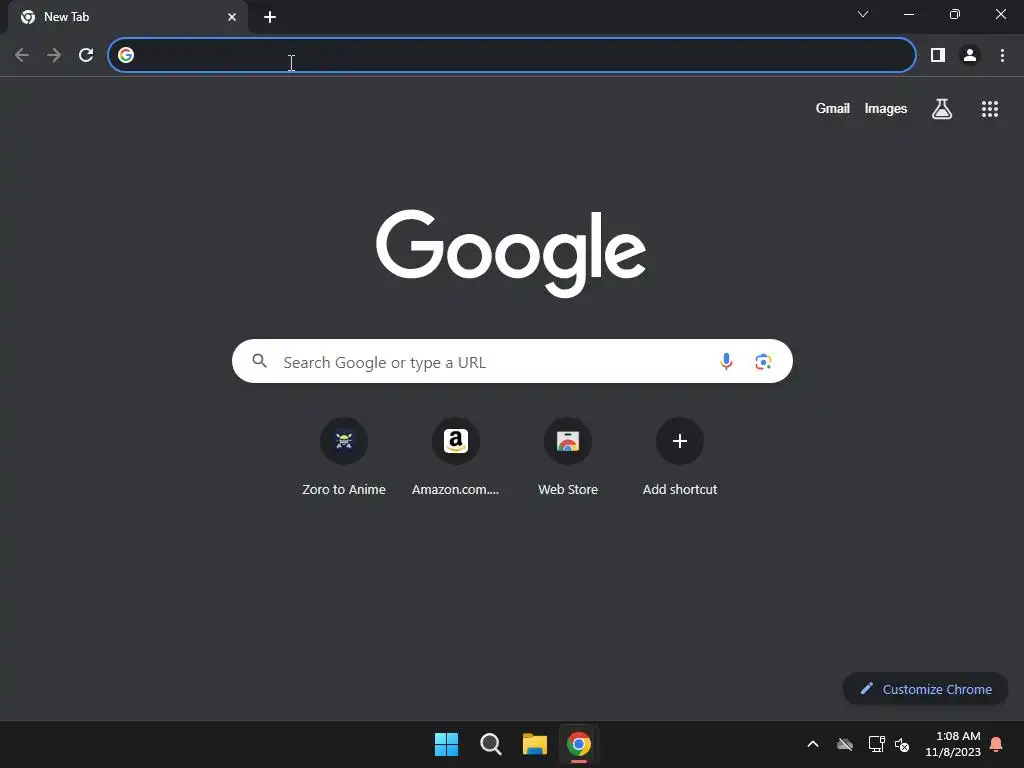Click network status tray icon
The width and height of the screenshot is (1024, 768).
[876, 744]
